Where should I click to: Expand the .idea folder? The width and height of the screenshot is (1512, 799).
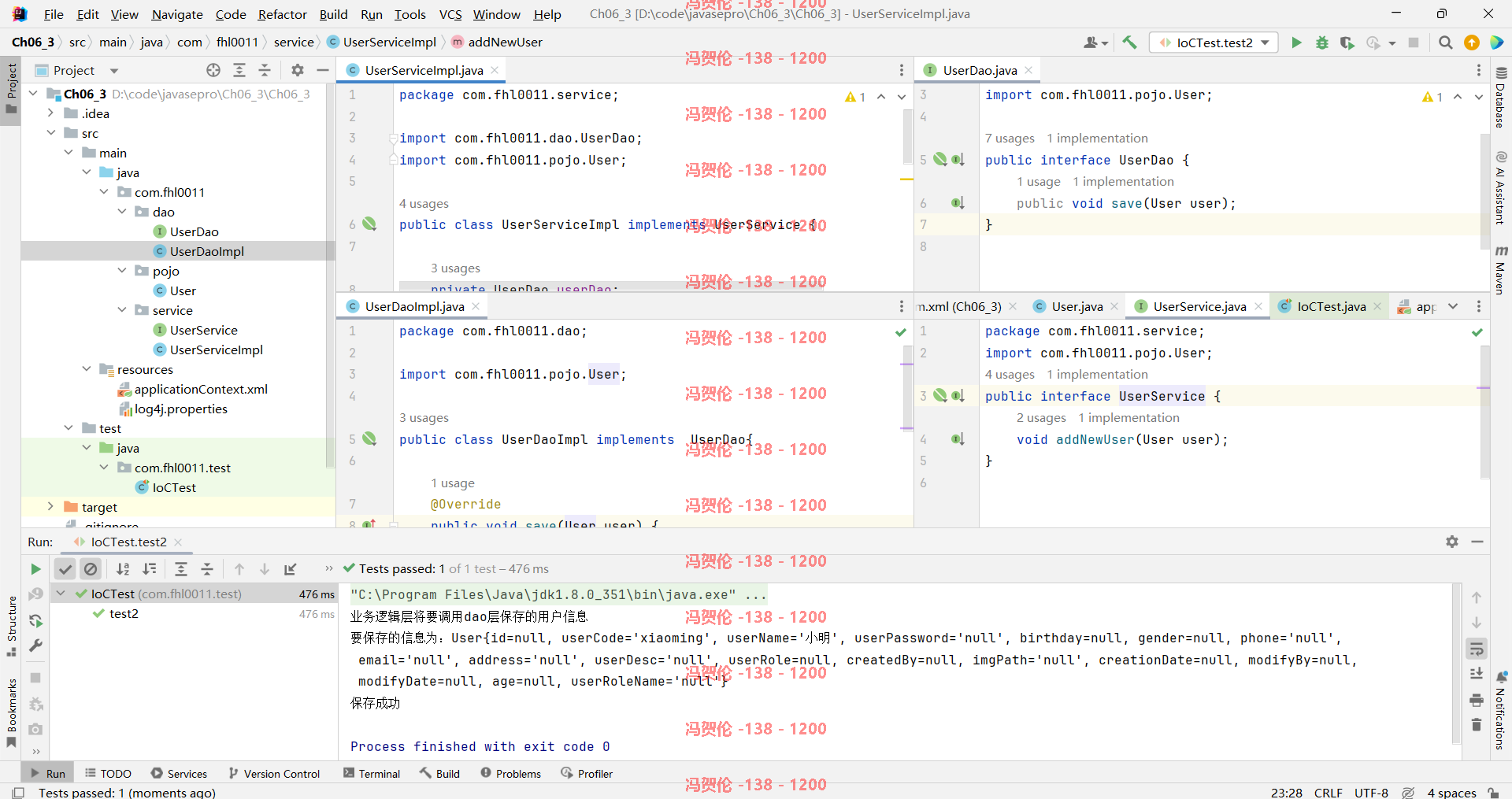coord(50,113)
